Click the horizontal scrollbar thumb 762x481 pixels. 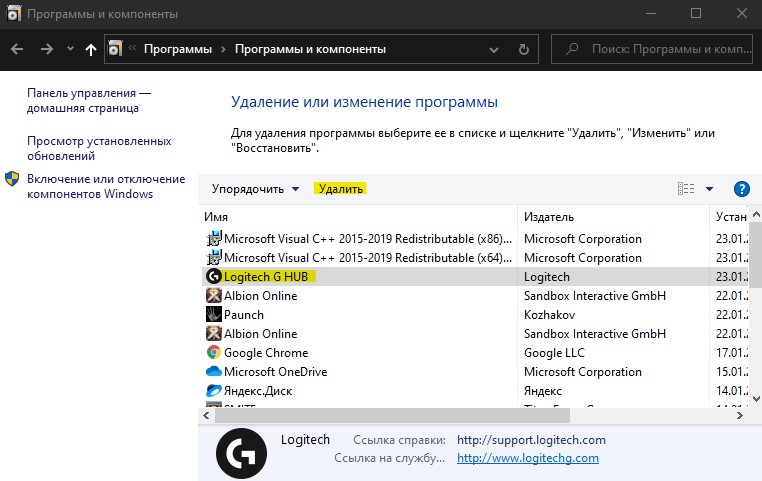point(392,416)
